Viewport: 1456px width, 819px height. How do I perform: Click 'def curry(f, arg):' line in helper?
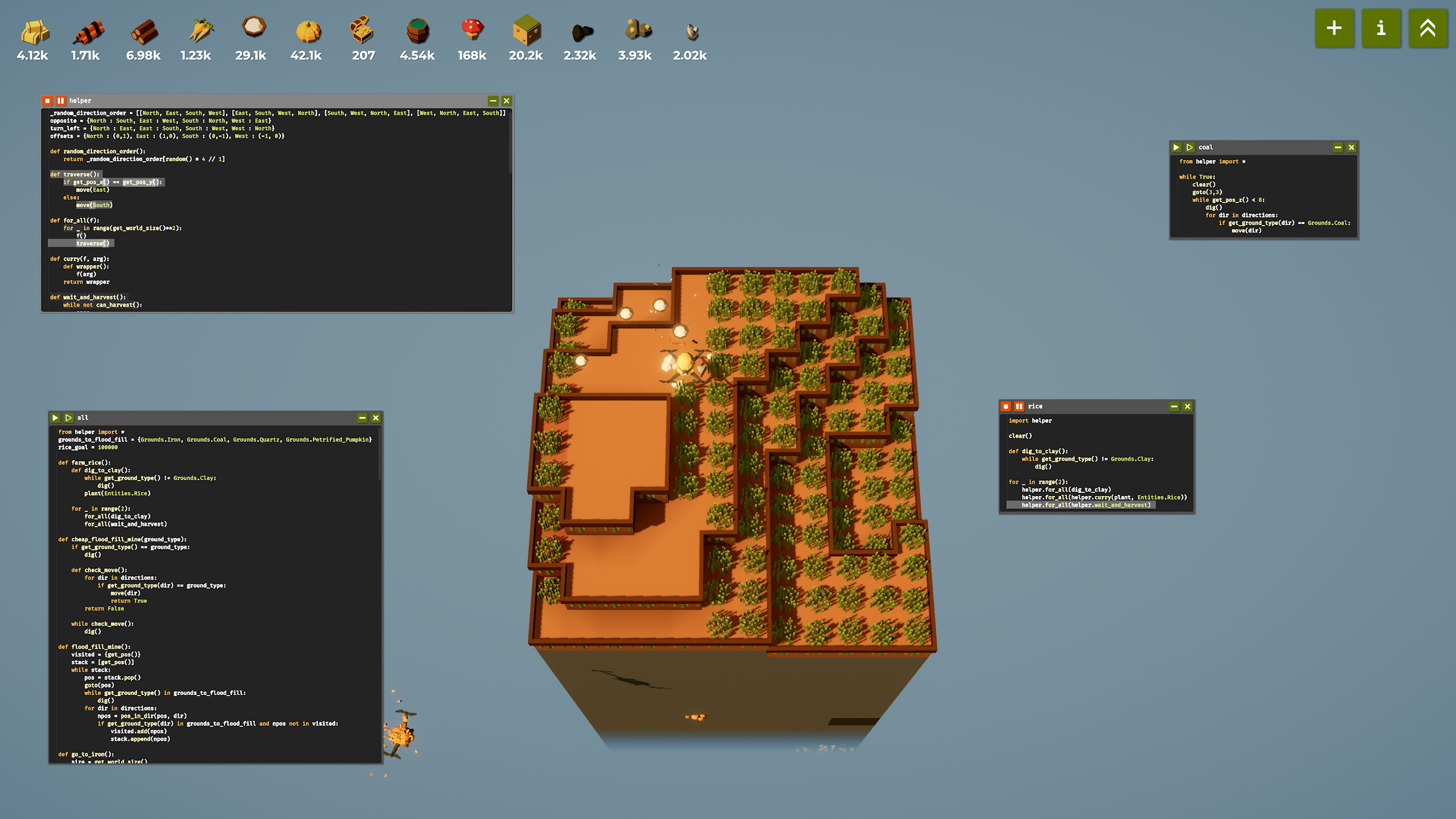(x=80, y=259)
